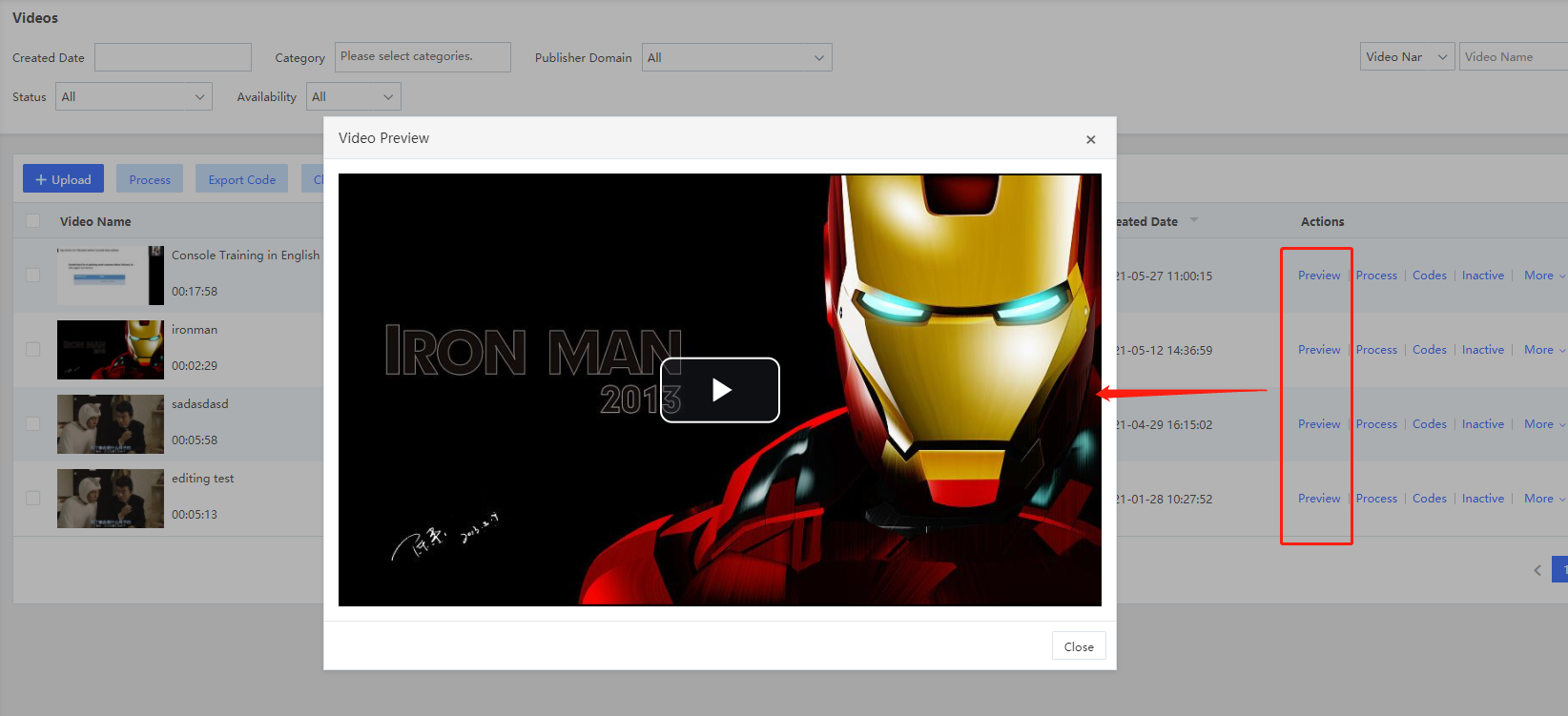
Task: Expand More options for Console Training row
Action: pos(1543,276)
